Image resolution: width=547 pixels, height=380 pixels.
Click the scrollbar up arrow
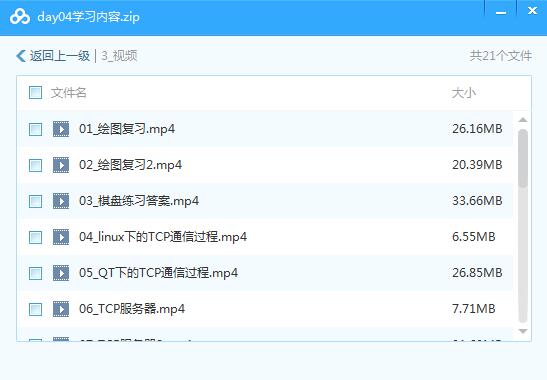tap(523, 120)
